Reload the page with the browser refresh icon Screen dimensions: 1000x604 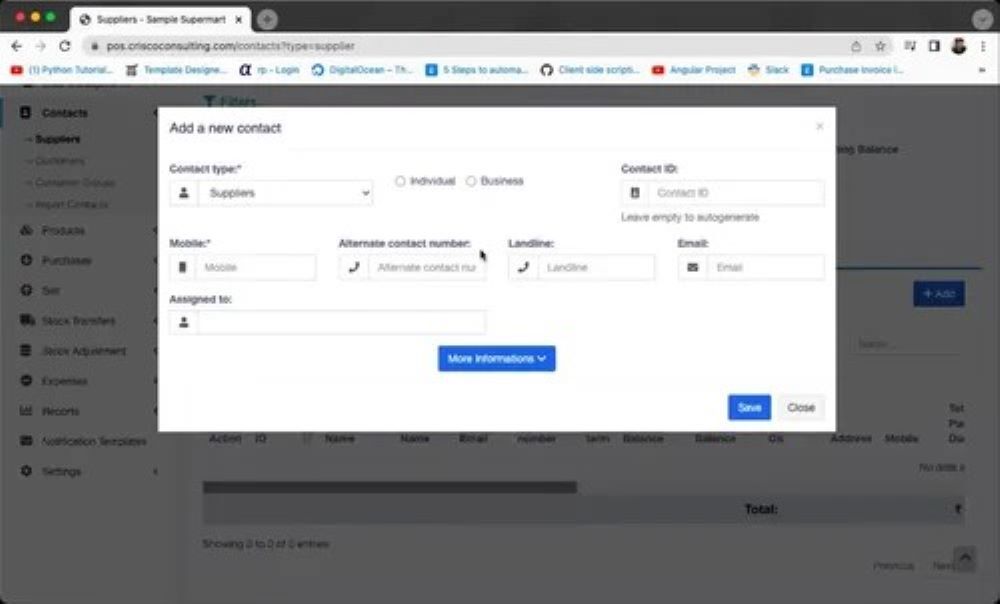pos(65,46)
